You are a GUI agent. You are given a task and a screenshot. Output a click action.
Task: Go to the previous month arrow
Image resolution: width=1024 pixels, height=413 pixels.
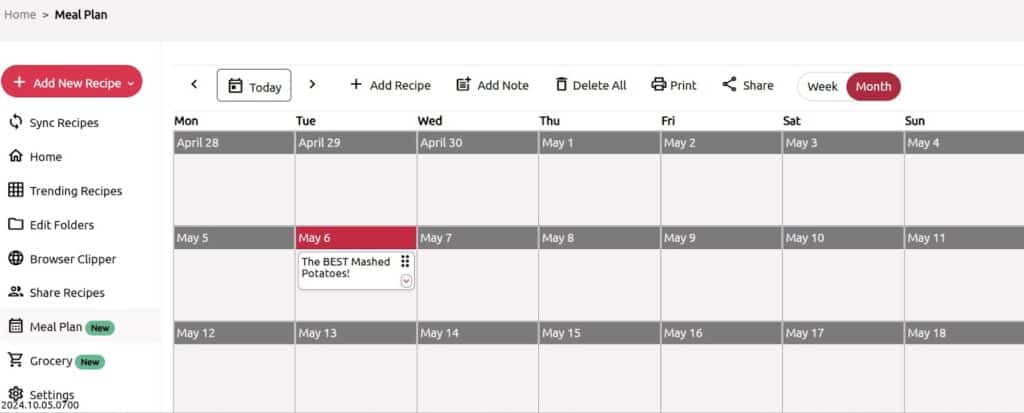pos(194,85)
